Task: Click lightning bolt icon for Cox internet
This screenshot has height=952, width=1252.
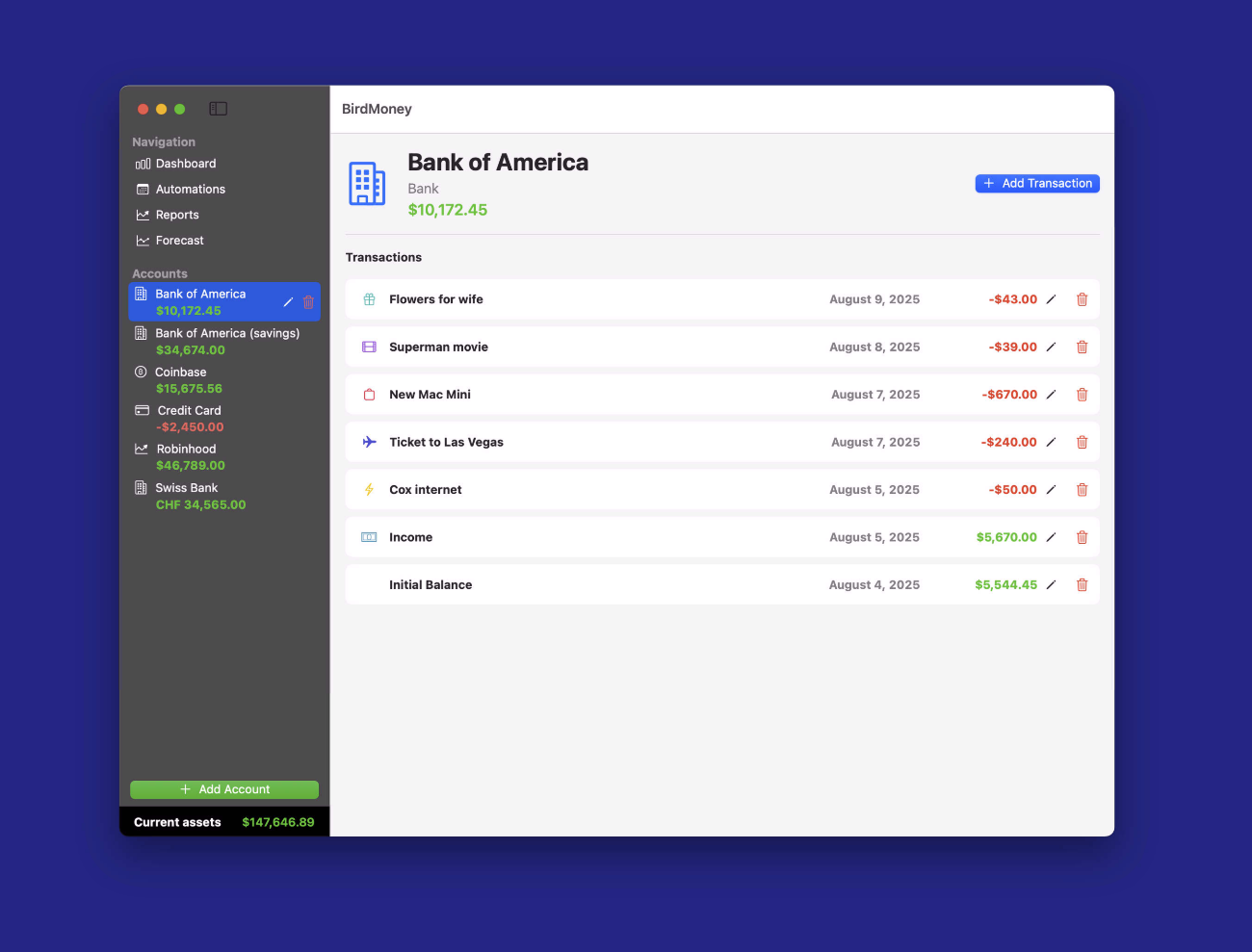Action: pos(369,489)
